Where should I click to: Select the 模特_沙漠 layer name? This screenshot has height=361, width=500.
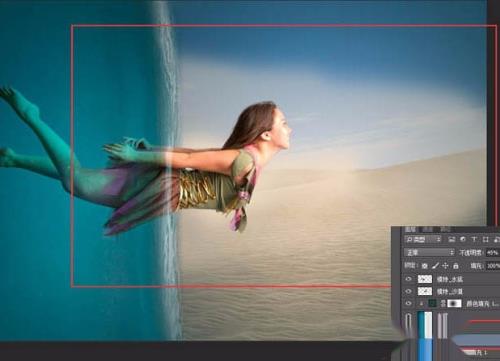(450, 291)
